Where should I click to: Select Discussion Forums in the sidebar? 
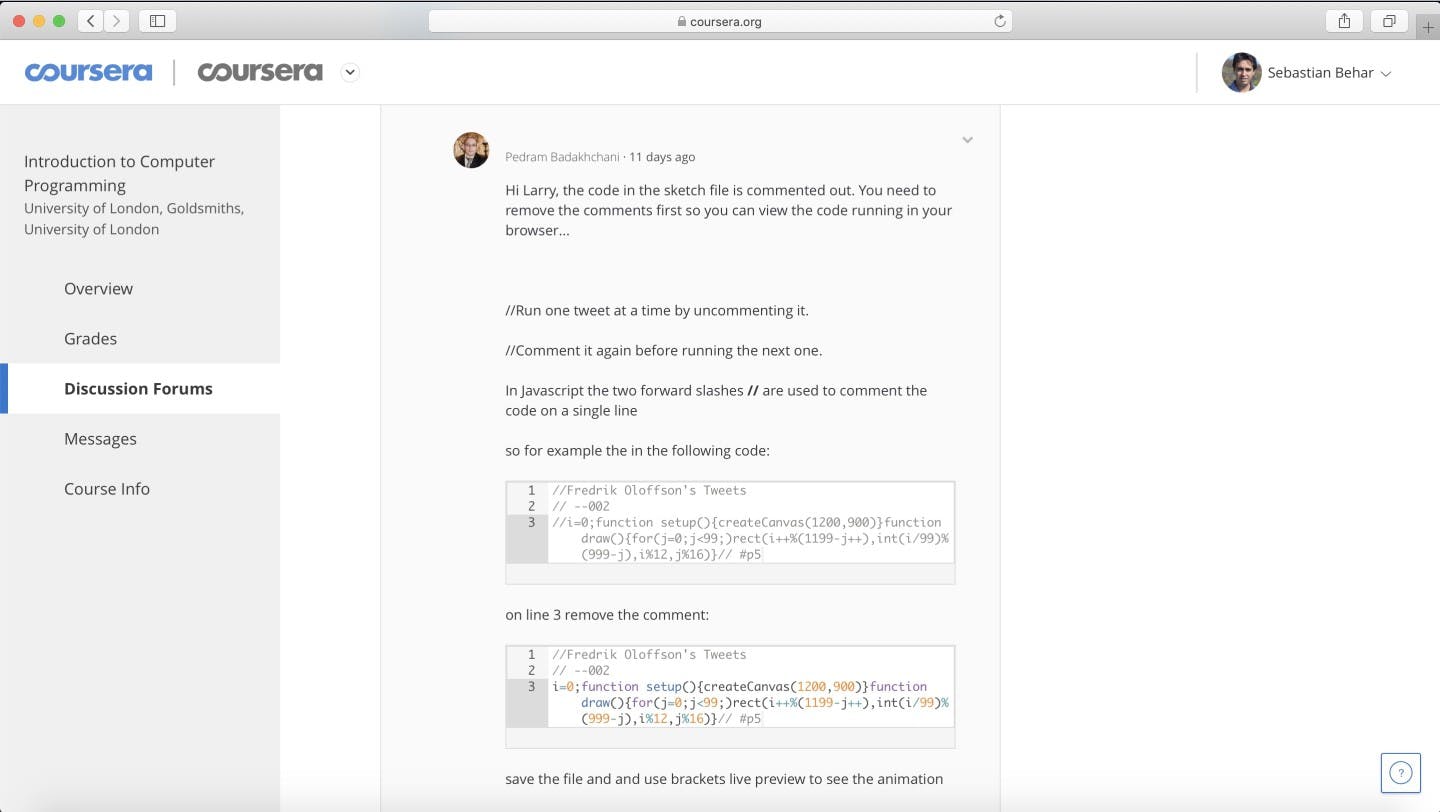[138, 388]
